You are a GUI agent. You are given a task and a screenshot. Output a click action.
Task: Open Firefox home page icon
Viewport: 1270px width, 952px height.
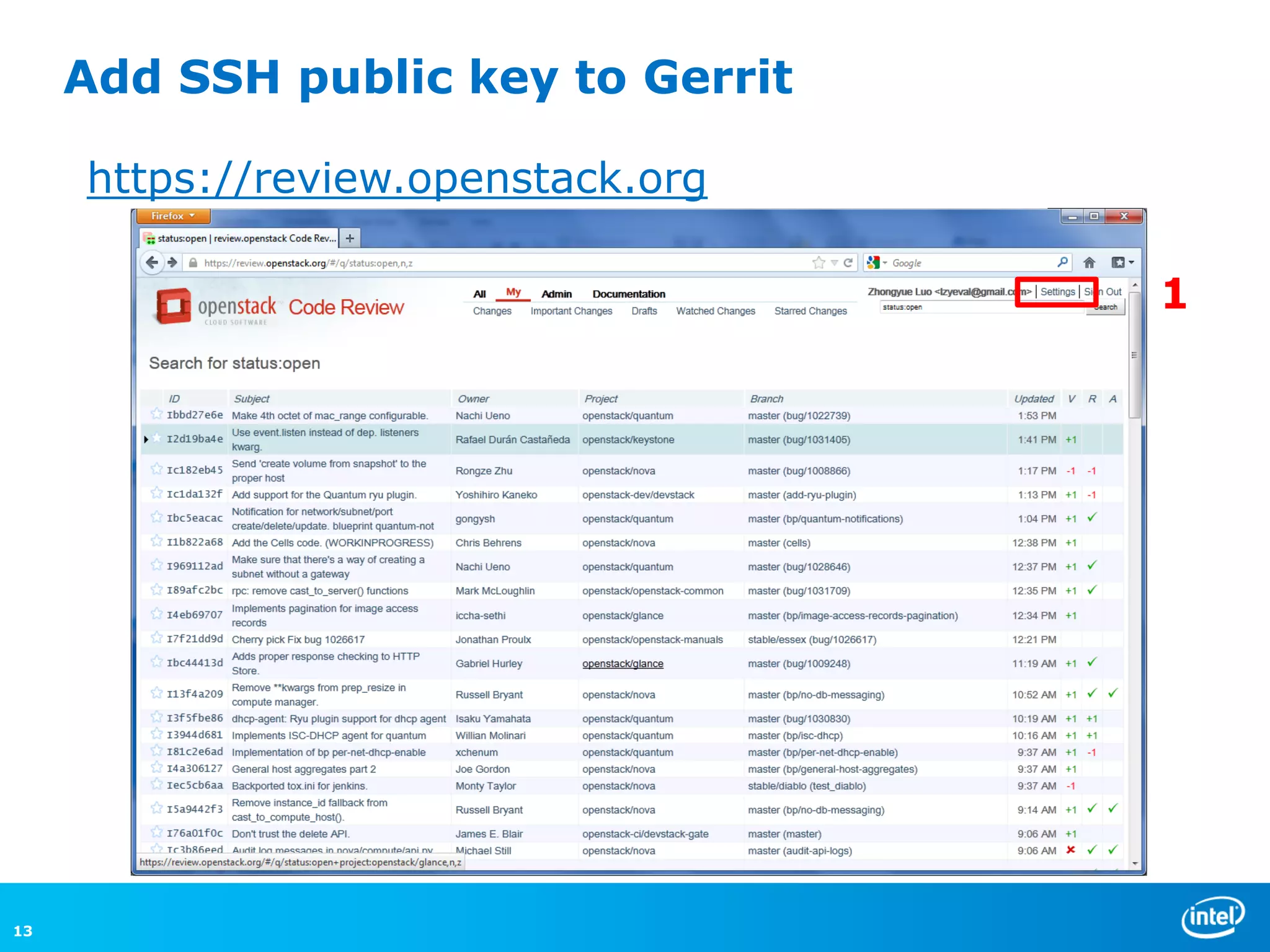coord(1089,263)
